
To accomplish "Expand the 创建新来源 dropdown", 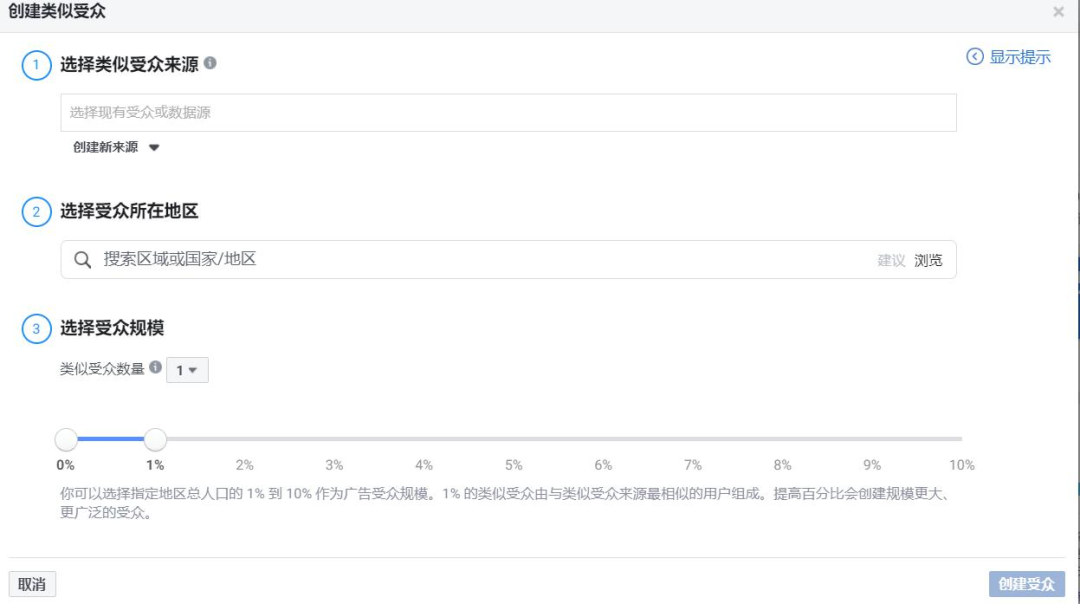I will [x=116, y=147].
